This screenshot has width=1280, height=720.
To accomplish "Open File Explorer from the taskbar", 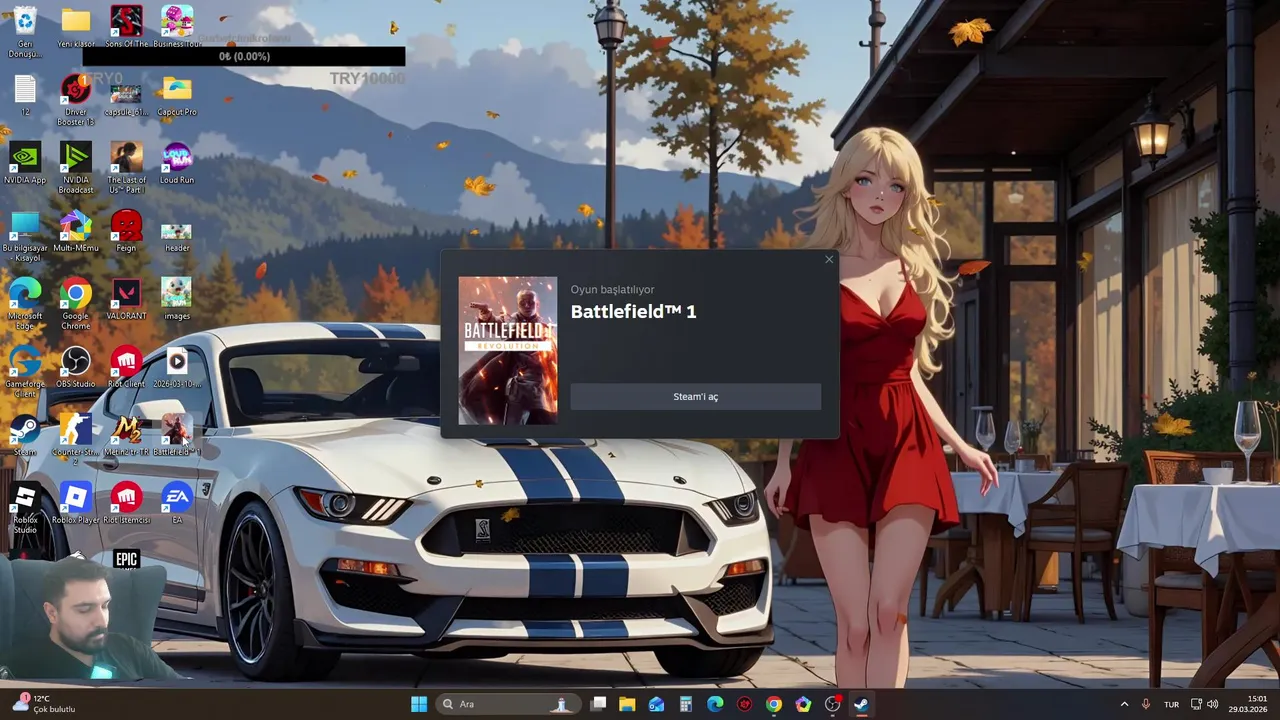I will (627, 704).
